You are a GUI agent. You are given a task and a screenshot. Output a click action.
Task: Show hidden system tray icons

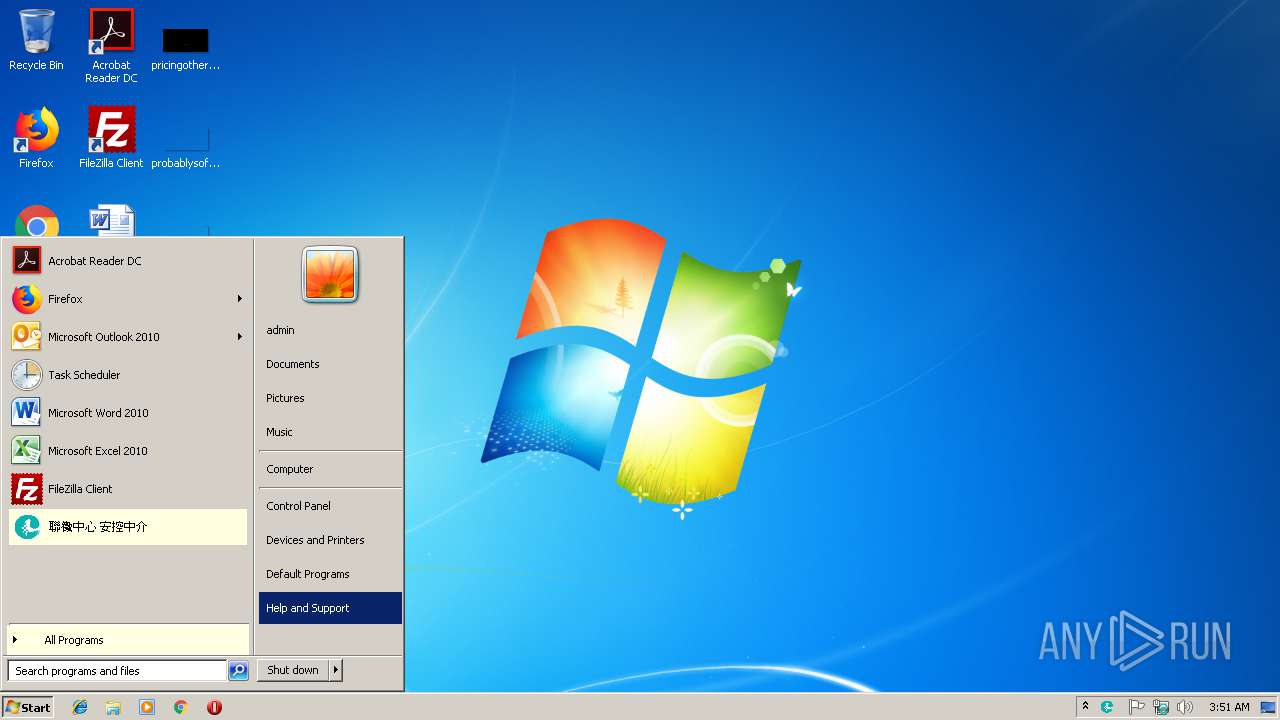pos(1085,707)
